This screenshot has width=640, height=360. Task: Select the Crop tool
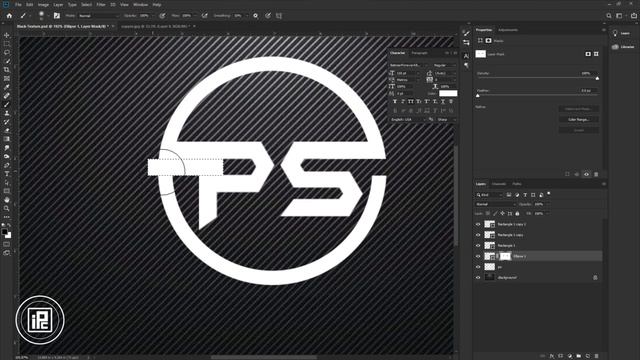click(x=7, y=70)
